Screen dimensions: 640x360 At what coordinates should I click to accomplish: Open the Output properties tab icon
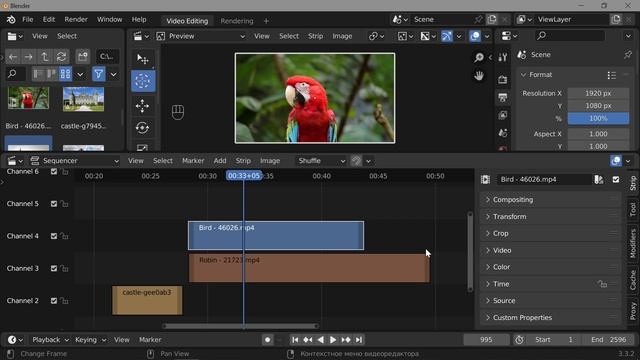(502, 98)
